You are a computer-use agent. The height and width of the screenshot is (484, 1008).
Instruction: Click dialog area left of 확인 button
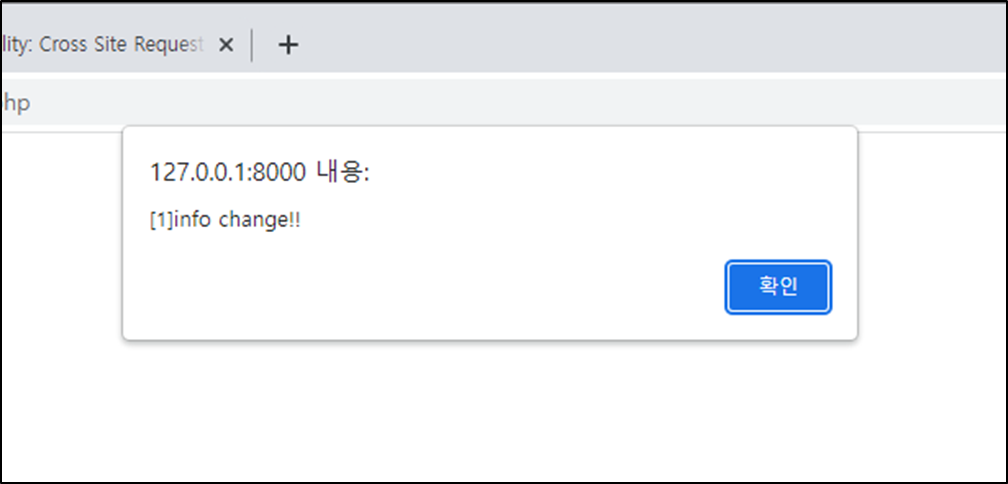click(418, 287)
